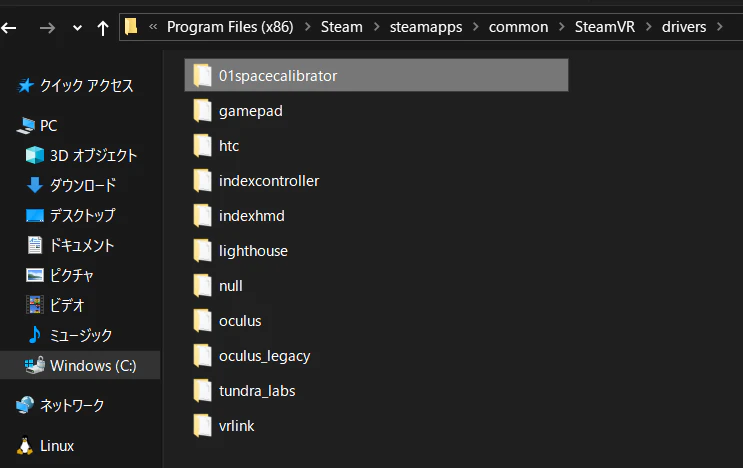The image size is (743, 468).
Task: Open ドキュメント in sidebar
Action: tap(82, 245)
